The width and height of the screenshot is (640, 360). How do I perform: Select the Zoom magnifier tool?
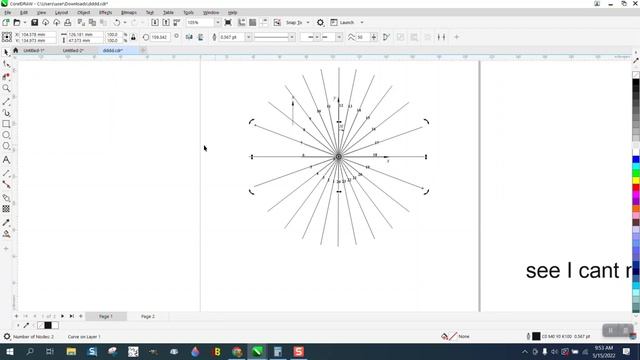6,88
